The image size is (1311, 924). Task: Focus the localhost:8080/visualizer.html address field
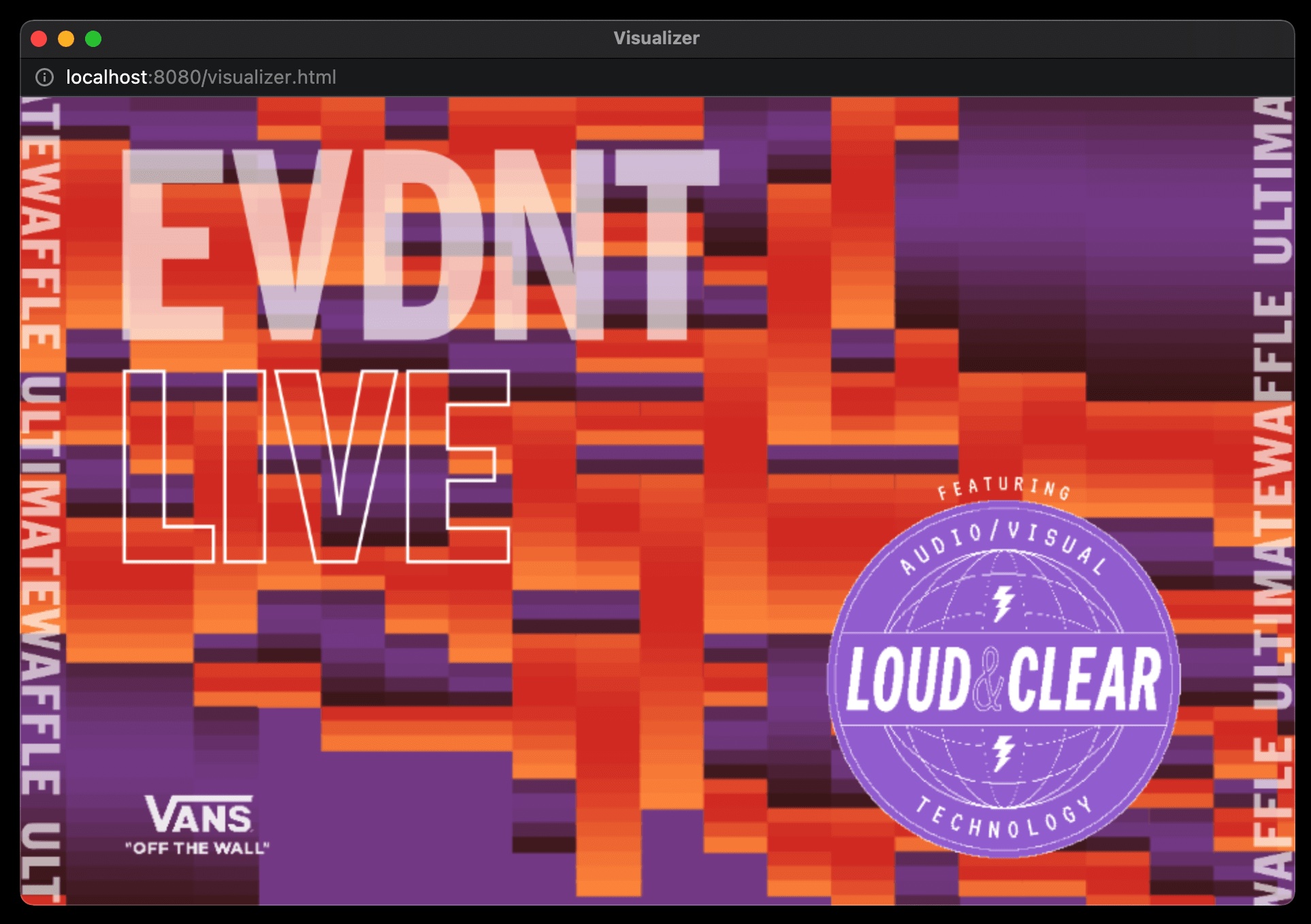201,78
